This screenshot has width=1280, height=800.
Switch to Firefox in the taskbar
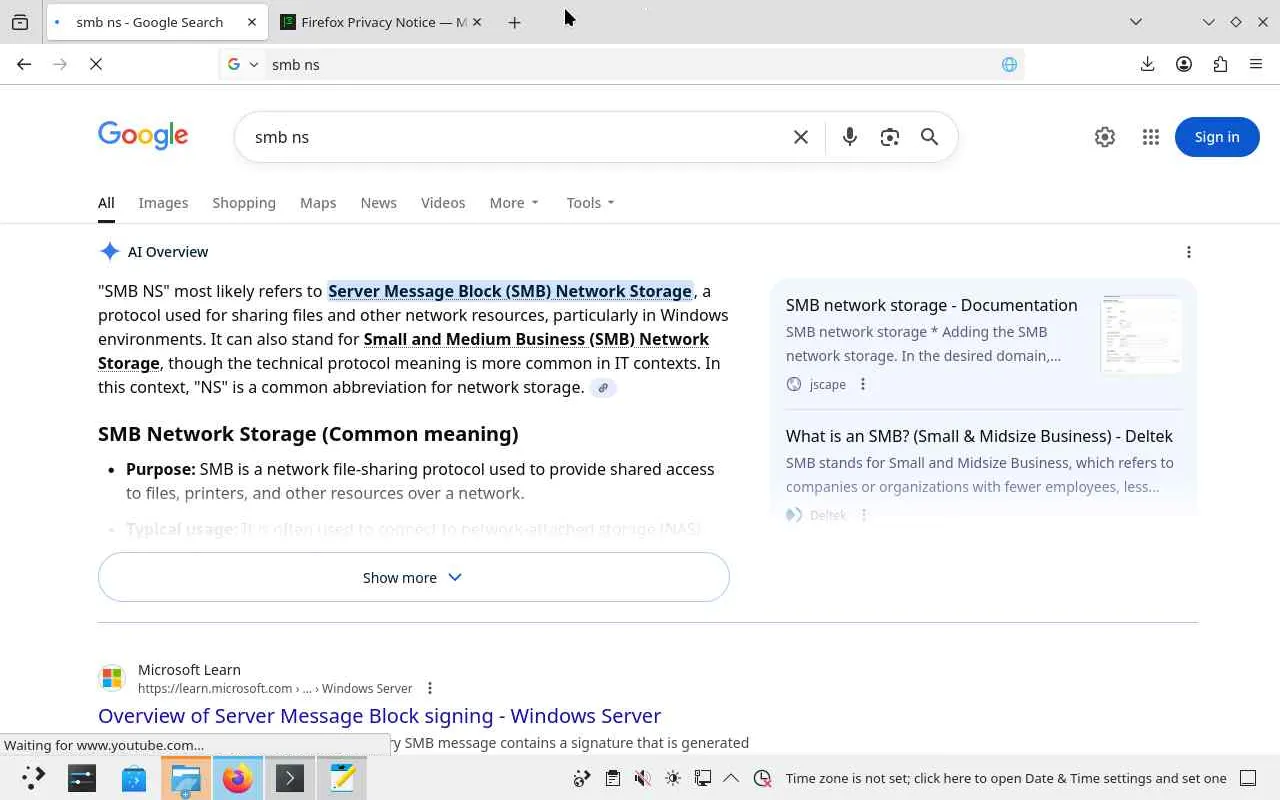pos(238,778)
